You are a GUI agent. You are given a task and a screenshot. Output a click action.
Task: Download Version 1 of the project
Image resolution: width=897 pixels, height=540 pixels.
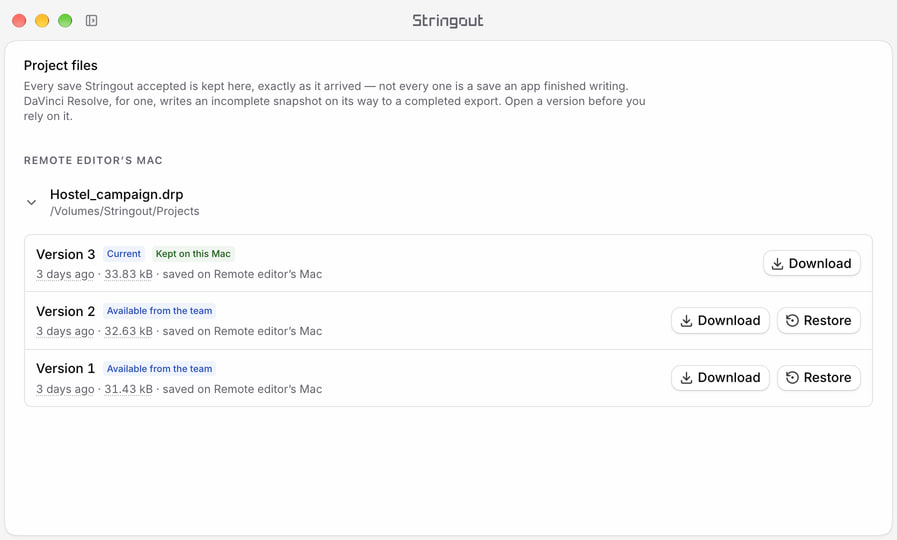click(x=720, y=378)
